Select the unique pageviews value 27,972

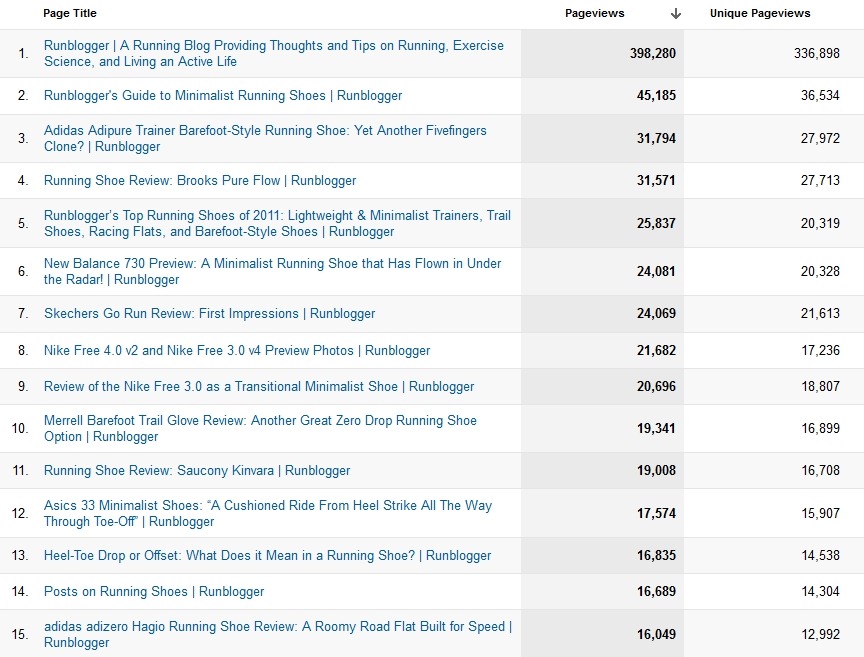click(820, 138)
